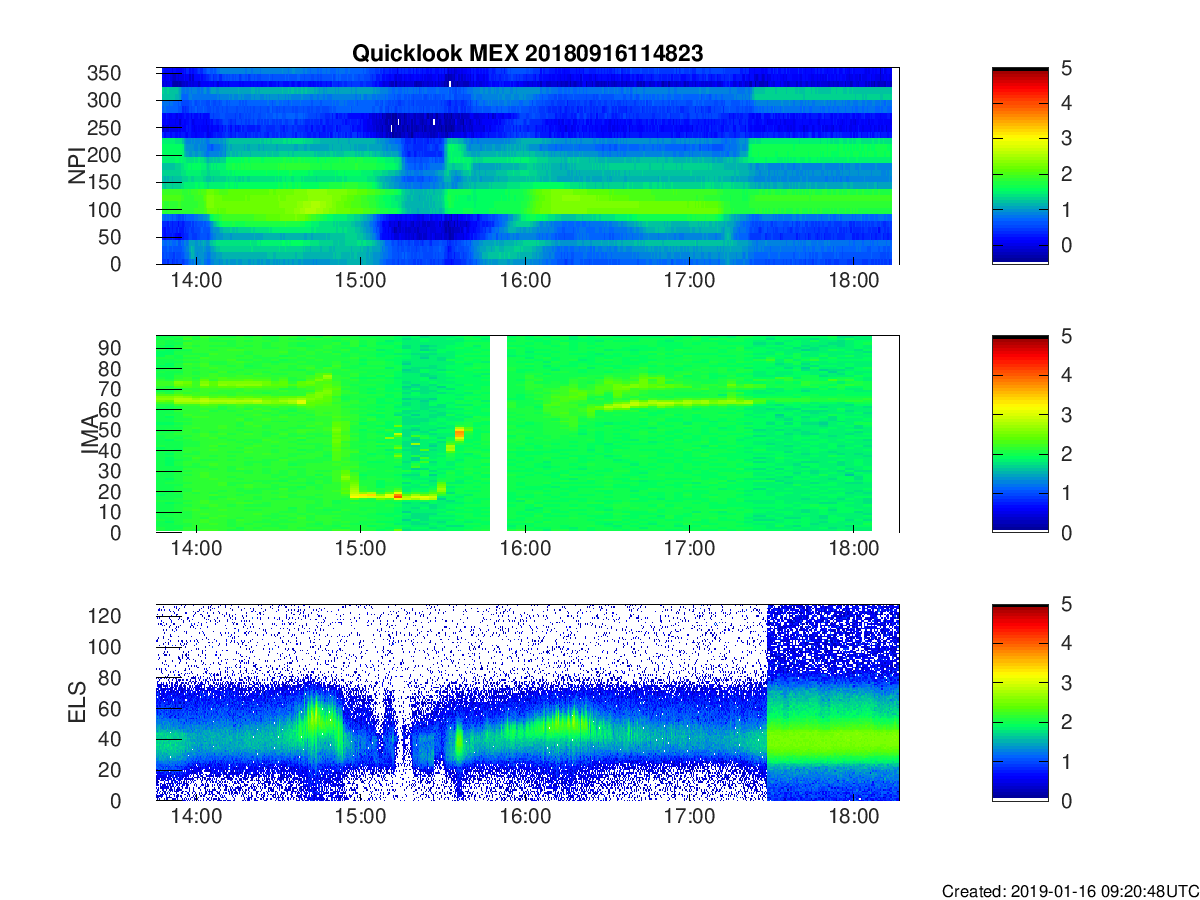Click the colorbar beside the IMA panel
The width and height of the screenshot is (1200, 900).
click(1020, 434)
